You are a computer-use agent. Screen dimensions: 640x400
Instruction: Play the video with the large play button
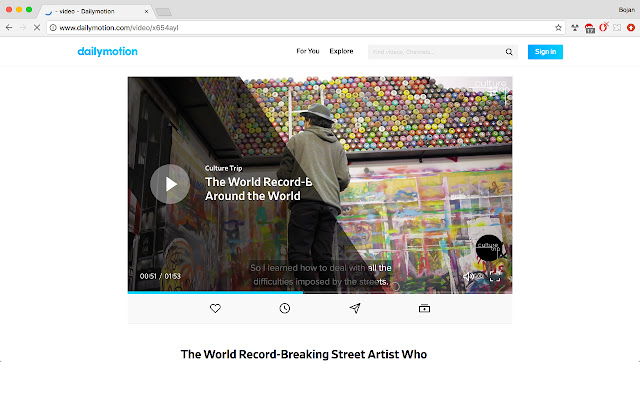170,184
